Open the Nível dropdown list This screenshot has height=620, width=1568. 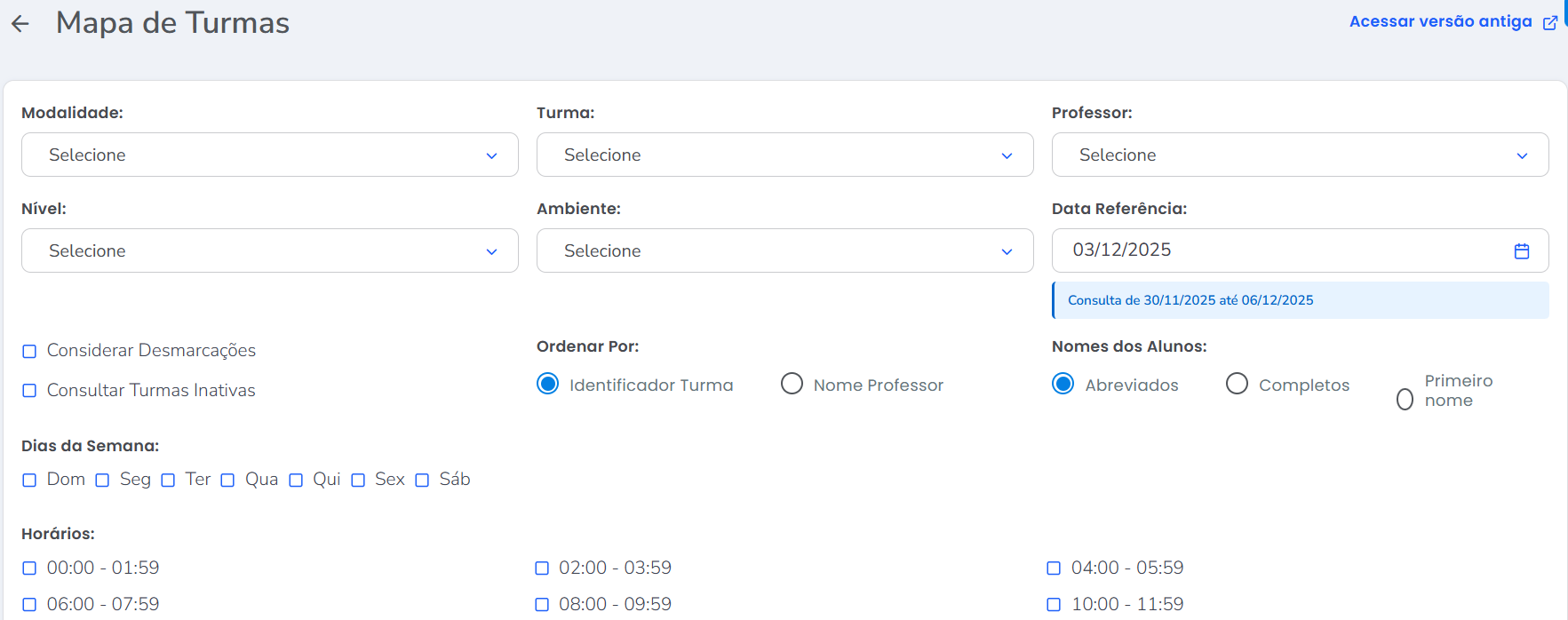click(269, 250)
